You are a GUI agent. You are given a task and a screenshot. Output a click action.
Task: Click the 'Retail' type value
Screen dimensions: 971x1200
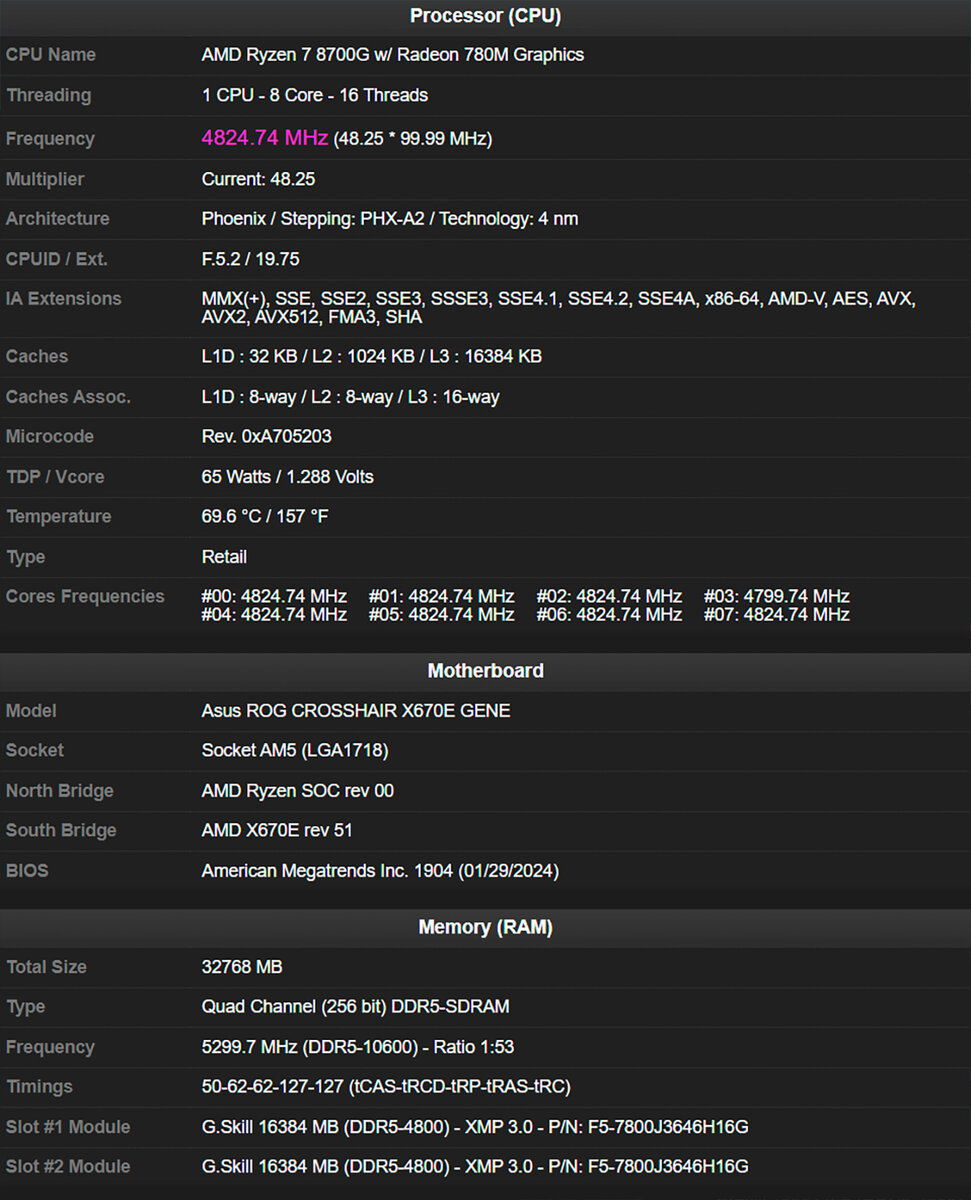click(x=224, y=557)
